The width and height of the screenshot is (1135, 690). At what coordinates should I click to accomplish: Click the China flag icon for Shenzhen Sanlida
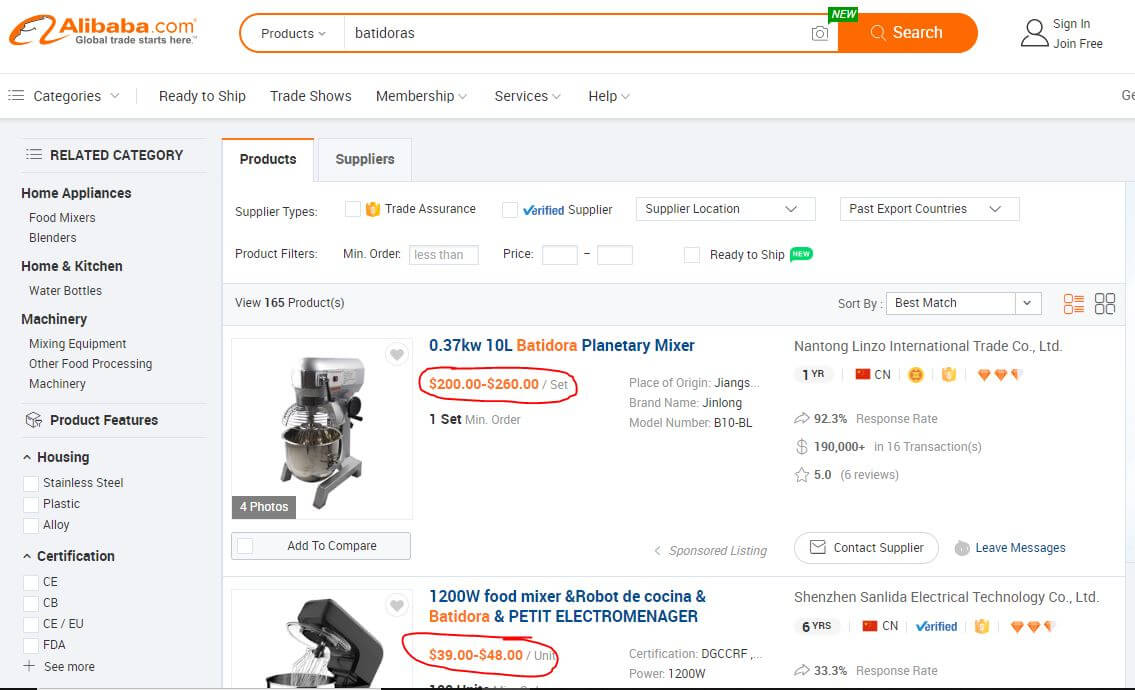(x=870, y=626)
